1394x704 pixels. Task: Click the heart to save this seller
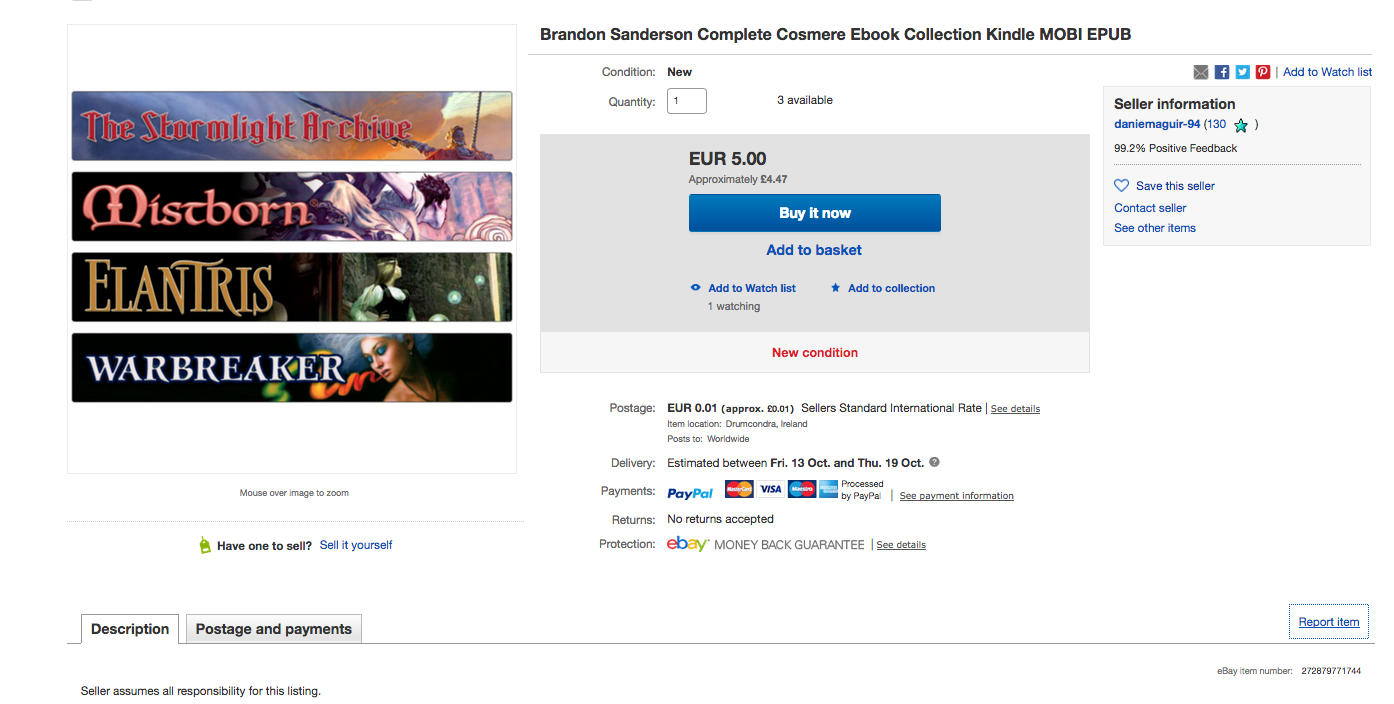coord(1122,186)
